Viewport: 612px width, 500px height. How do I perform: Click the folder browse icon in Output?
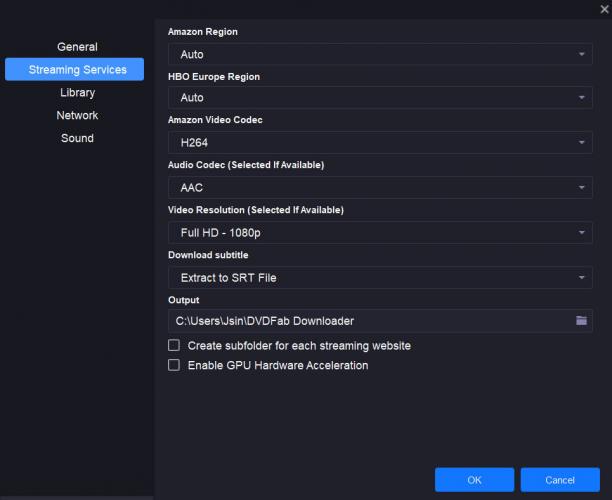[581, 320]
